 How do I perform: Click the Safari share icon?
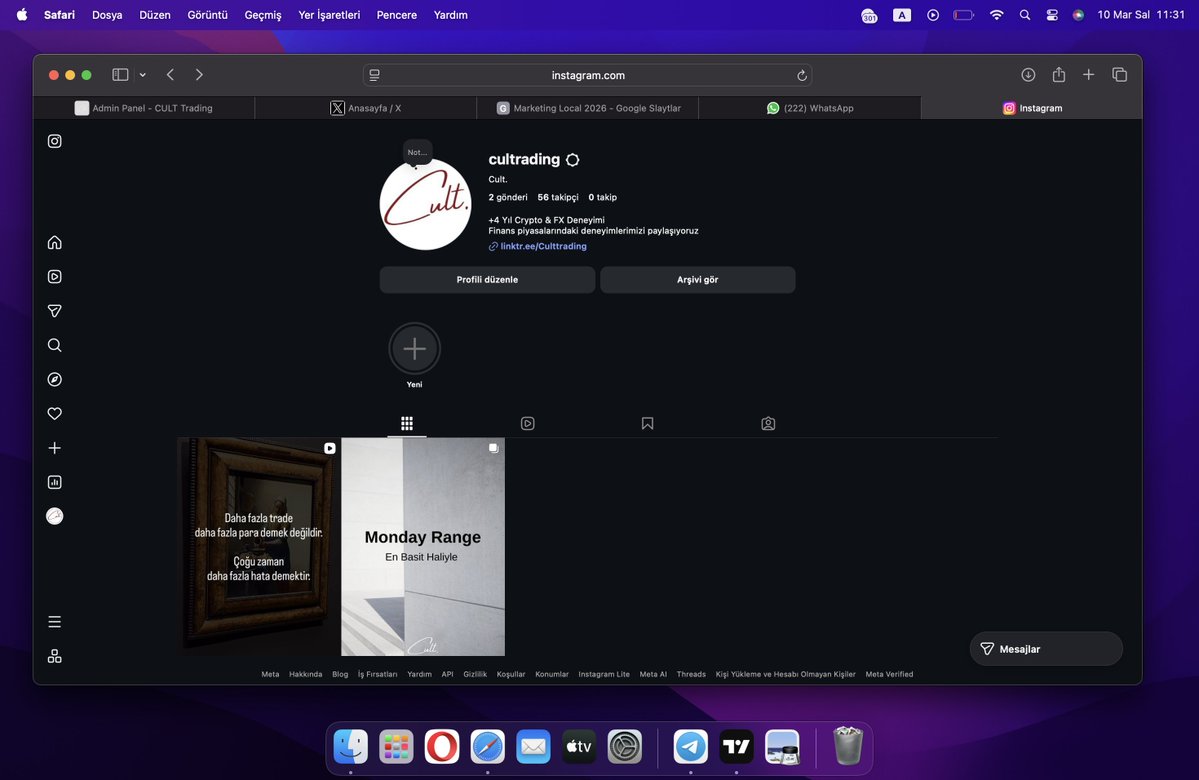point(1058,74)
